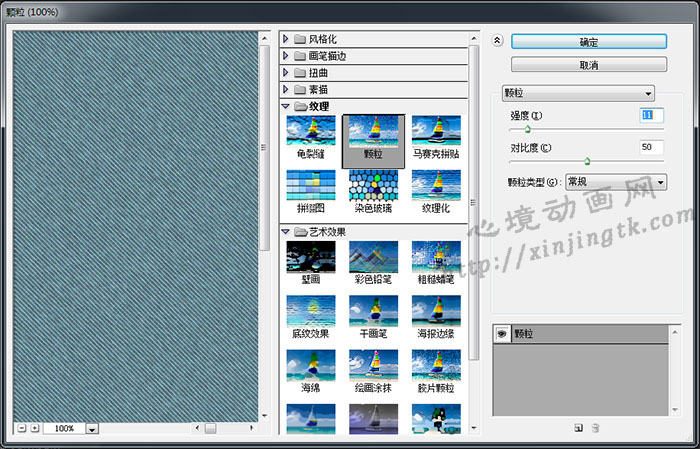
Task: Click the zoom in plus button
Action: click(35, 428)
